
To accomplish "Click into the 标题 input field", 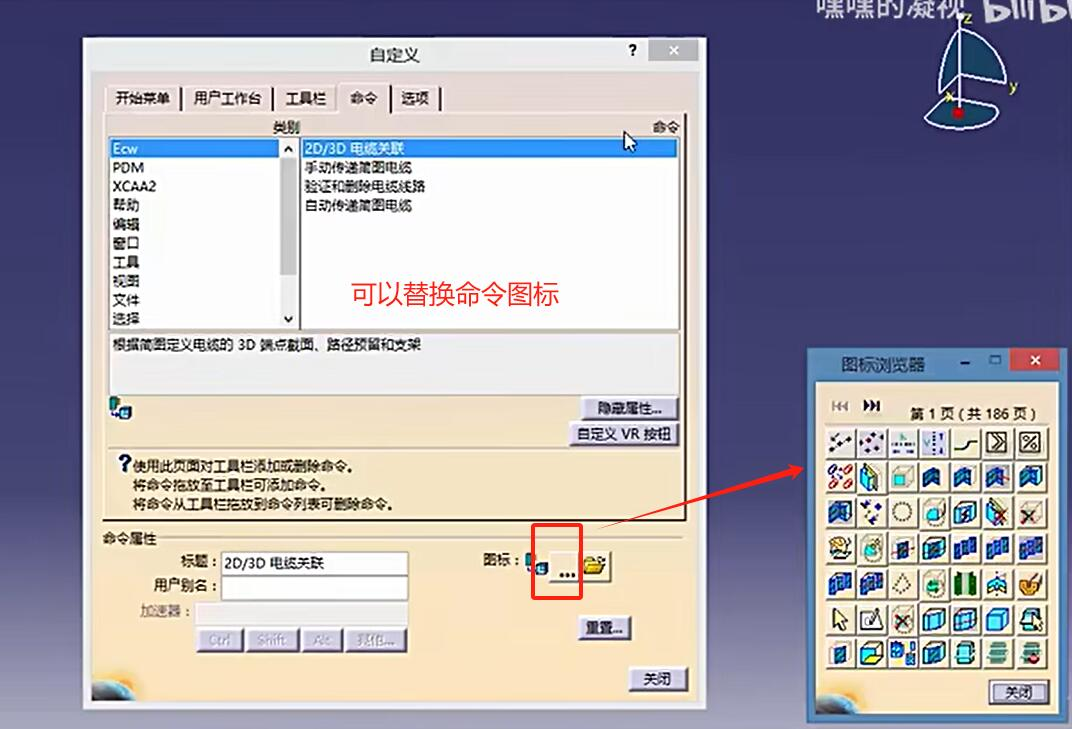I will pos(314,563).
